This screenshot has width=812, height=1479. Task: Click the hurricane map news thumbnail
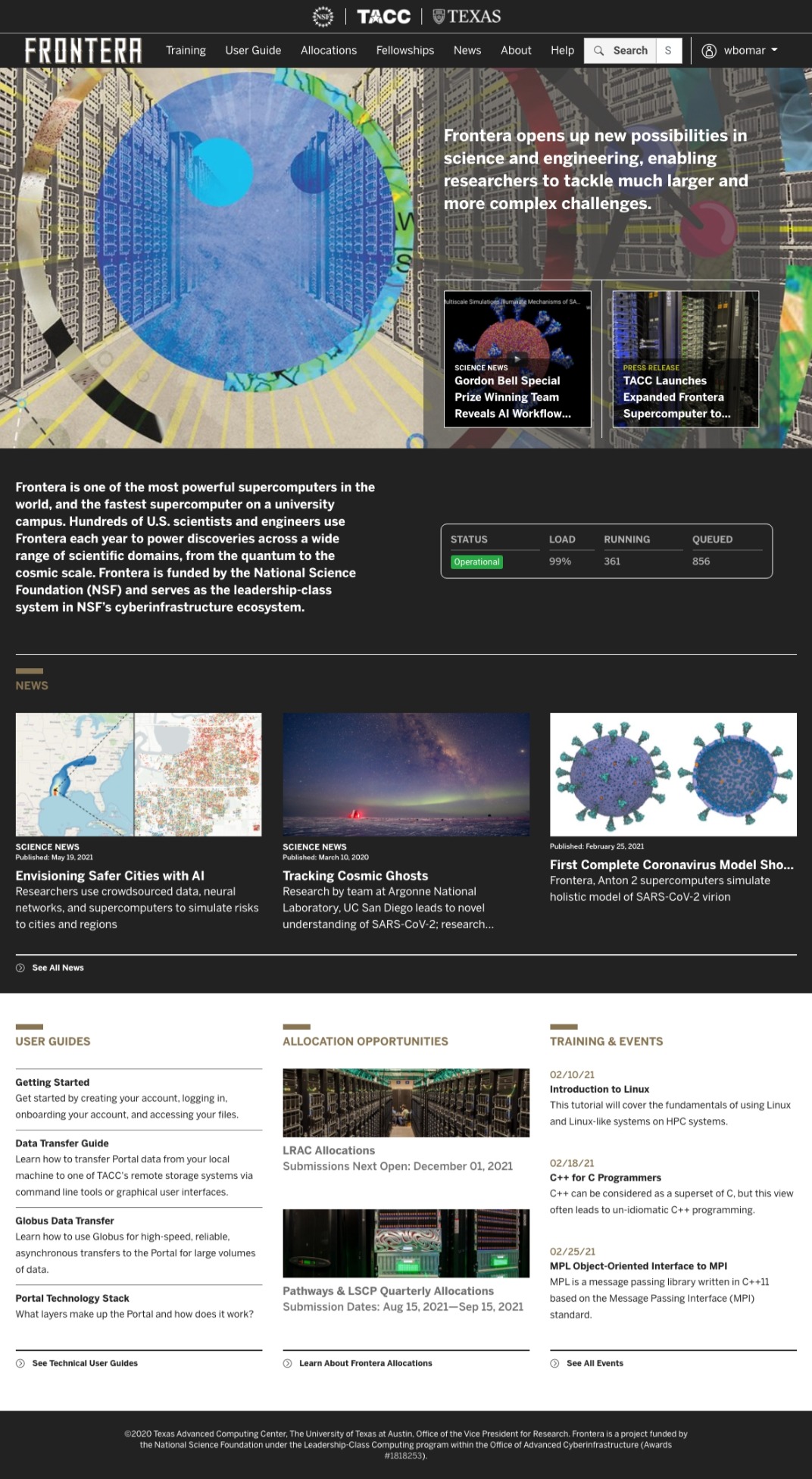pyautogui.click(x=139, y=774)
